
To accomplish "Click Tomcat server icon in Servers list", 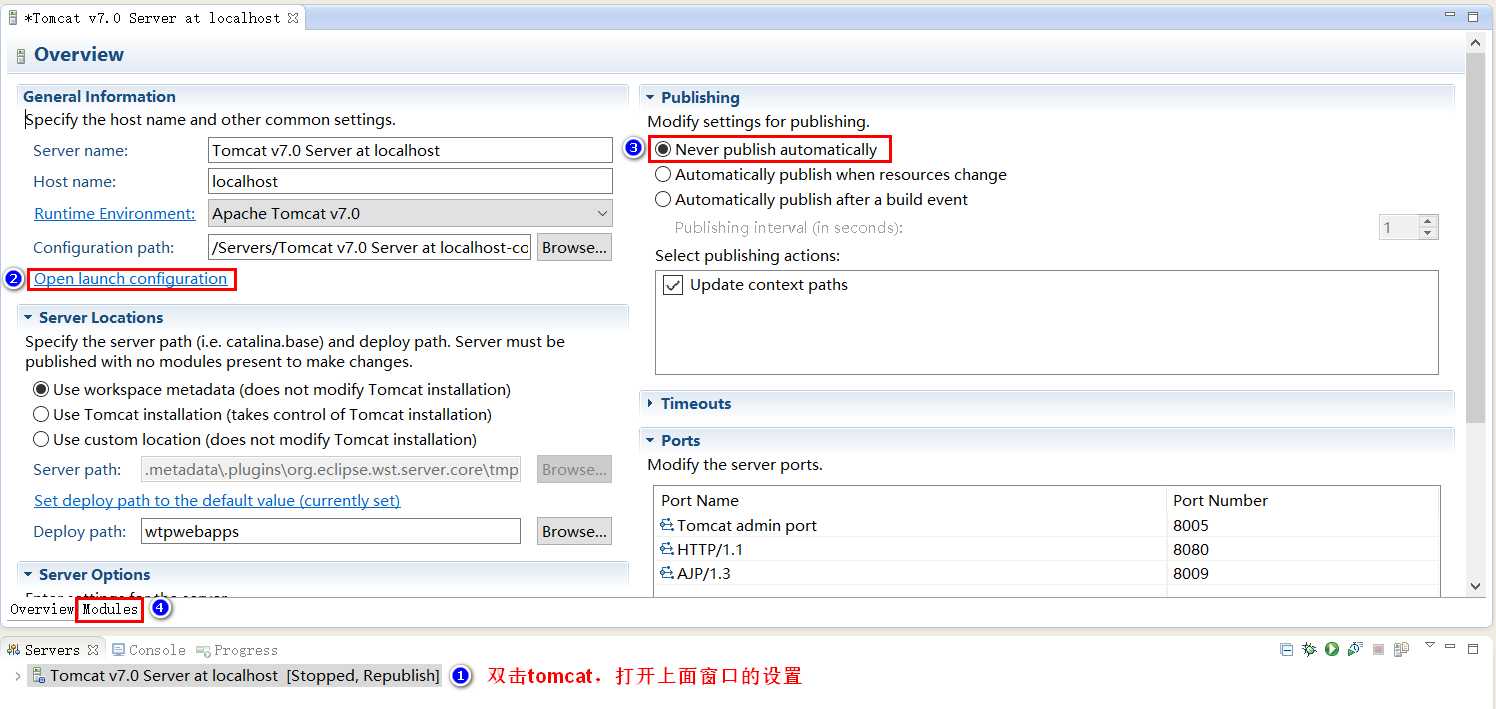I will (38, 676).
